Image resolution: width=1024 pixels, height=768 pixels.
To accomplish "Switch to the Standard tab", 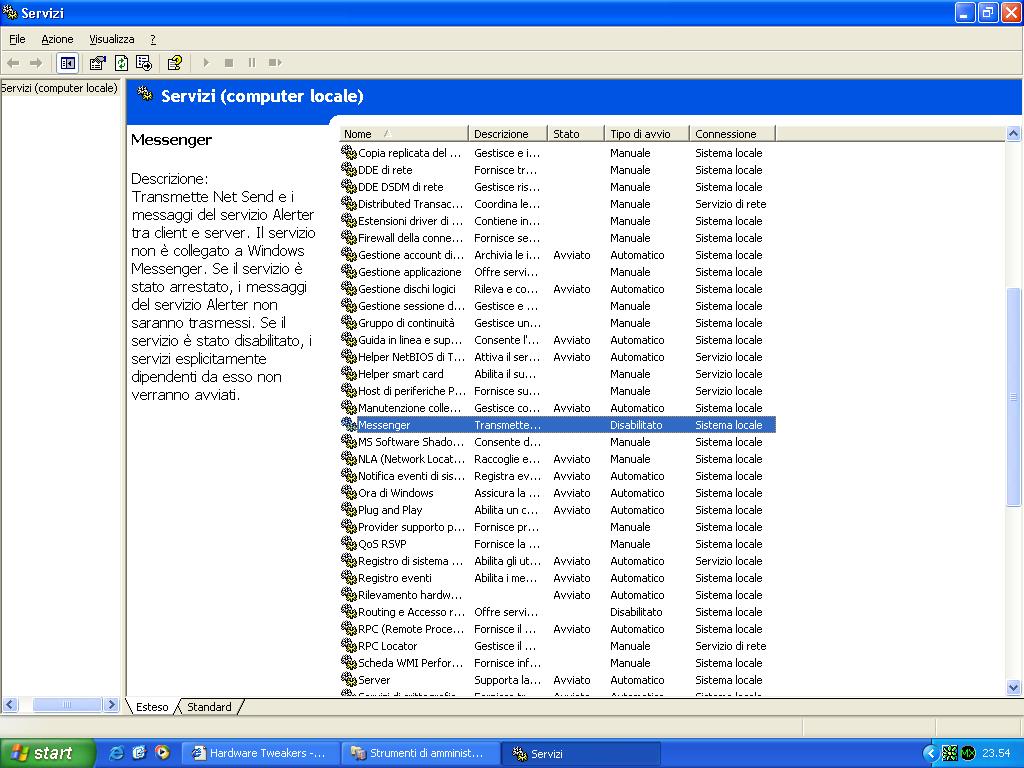I will [x=209, y=707].
